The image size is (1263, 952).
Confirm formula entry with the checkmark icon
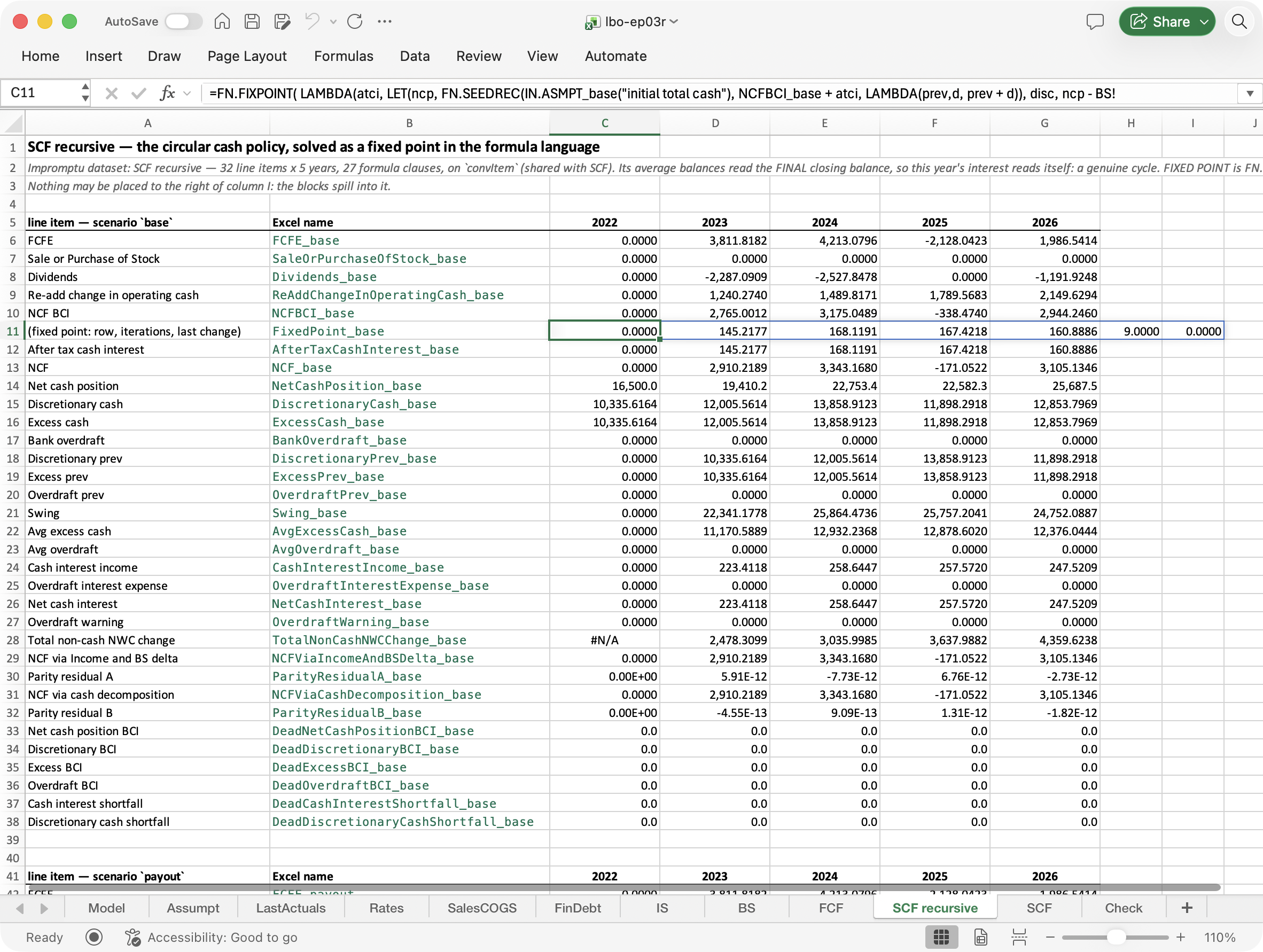pos(138,93)
